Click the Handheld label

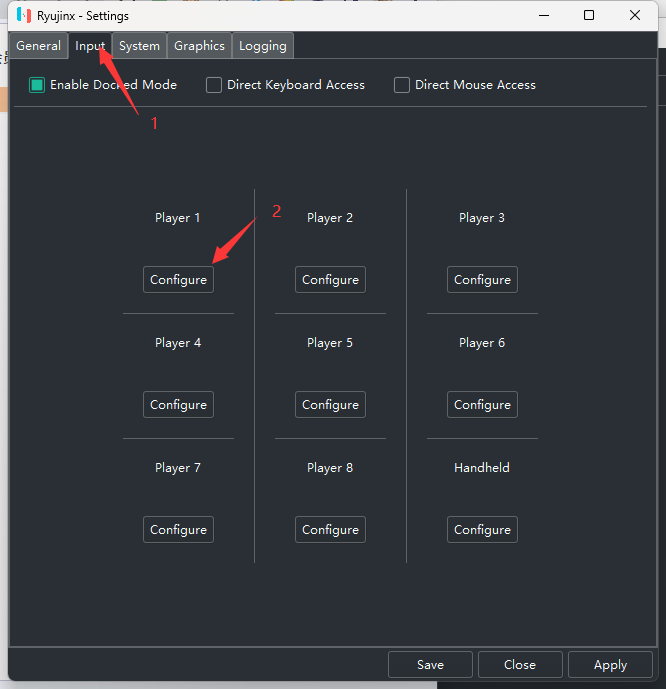[482, 468]
